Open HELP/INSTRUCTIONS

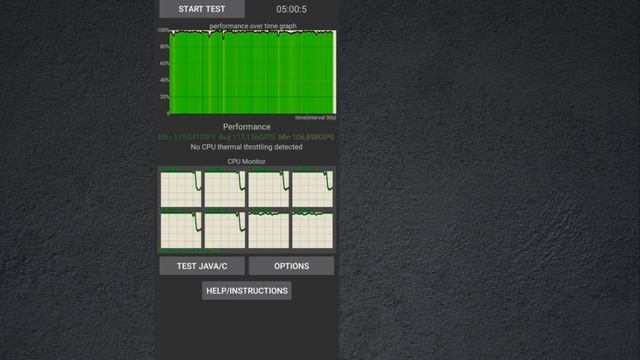tap(247, 291)
